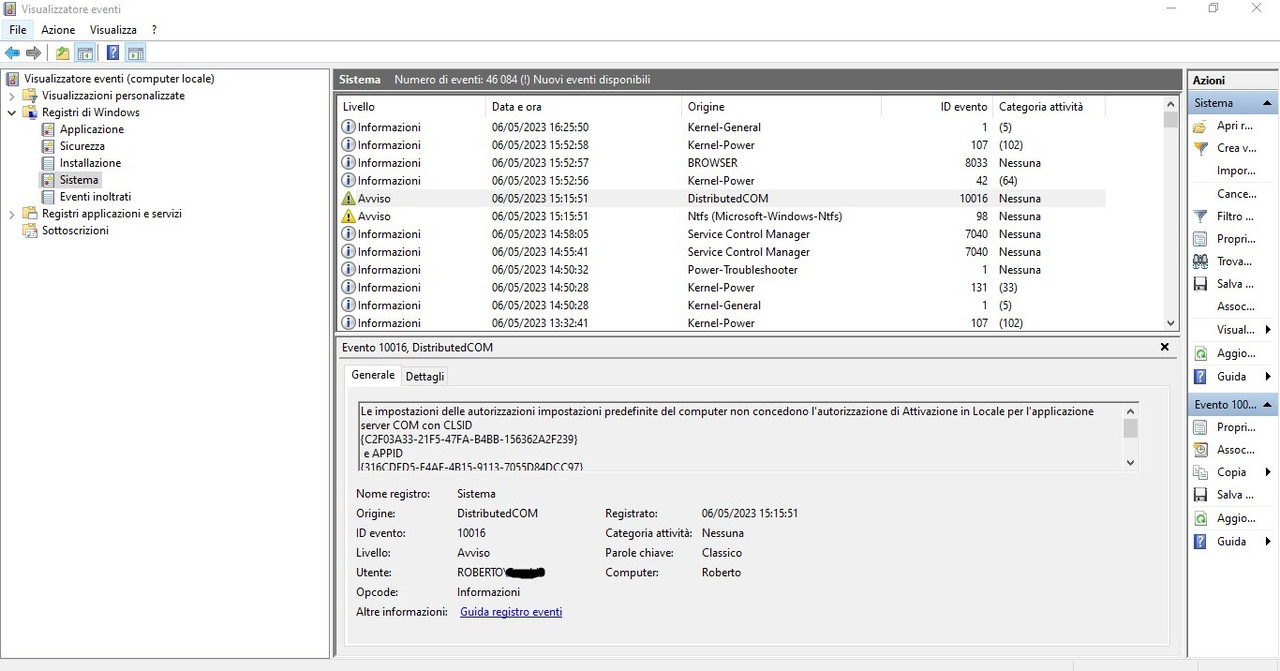Open Guida submenu arrow in Evento section

click(1268, 541)
